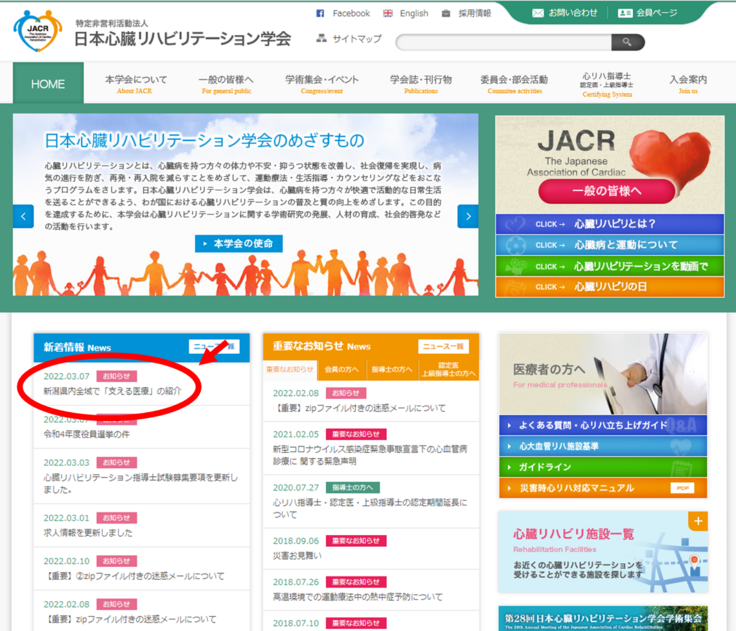Expand 心臓リハビリ施設一覧 with the plus icon

click(697, 521)
